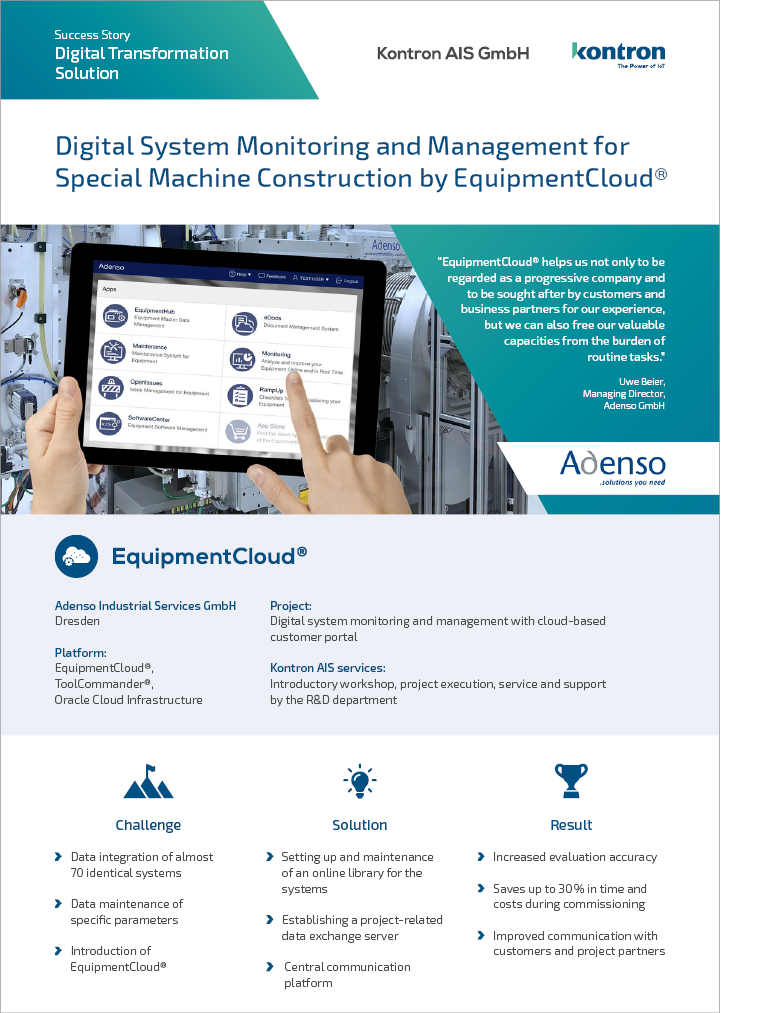Click the Challenge mountain flag icon

coord(148,782)
